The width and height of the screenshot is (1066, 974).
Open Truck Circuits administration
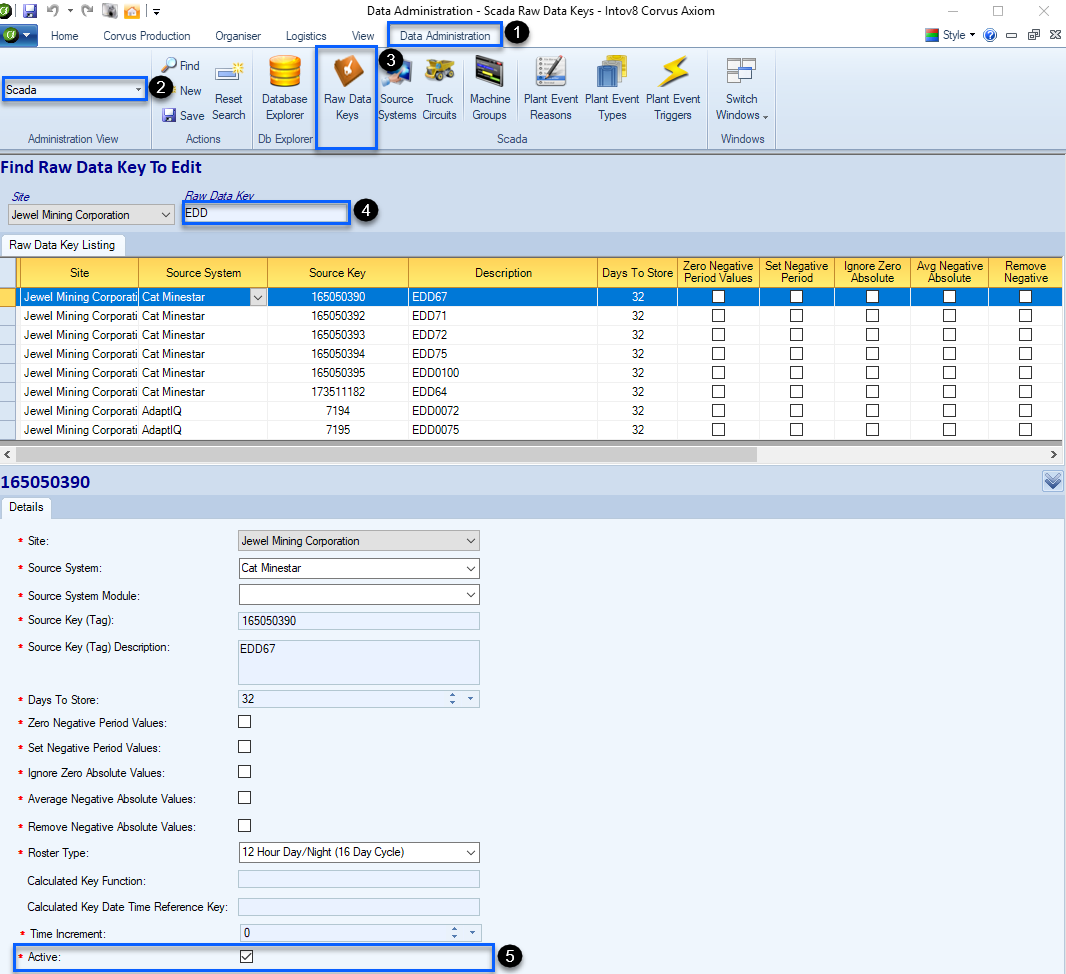pyautogui.click(x=439, y=90)
